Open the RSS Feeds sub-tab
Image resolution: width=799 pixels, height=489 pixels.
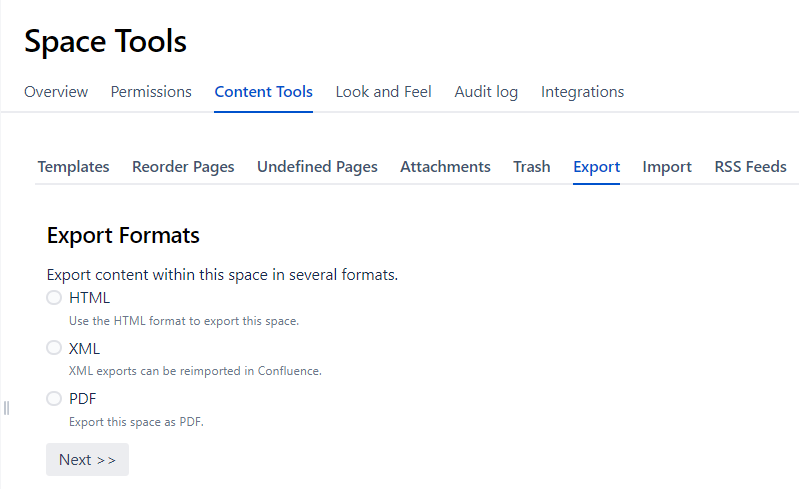[x=750, y=167]
